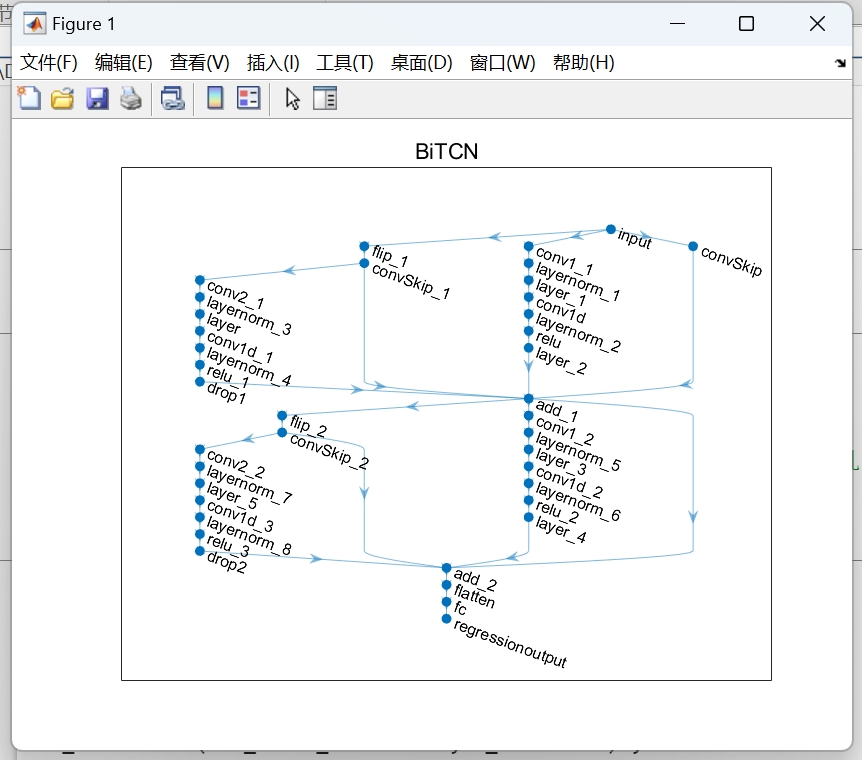862x760 pixels.
Task: Open the 编辑(E) menu
Action: [x=125, y=62]
